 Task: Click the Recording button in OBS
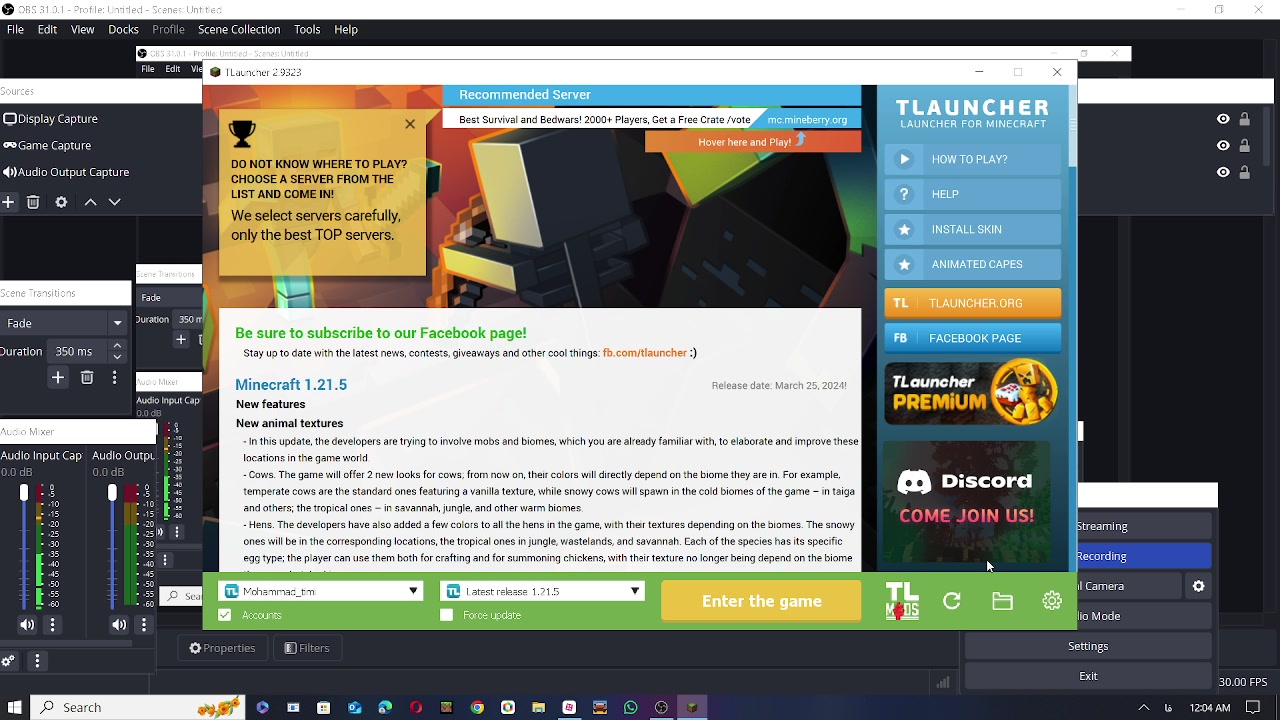[1144, 556]
